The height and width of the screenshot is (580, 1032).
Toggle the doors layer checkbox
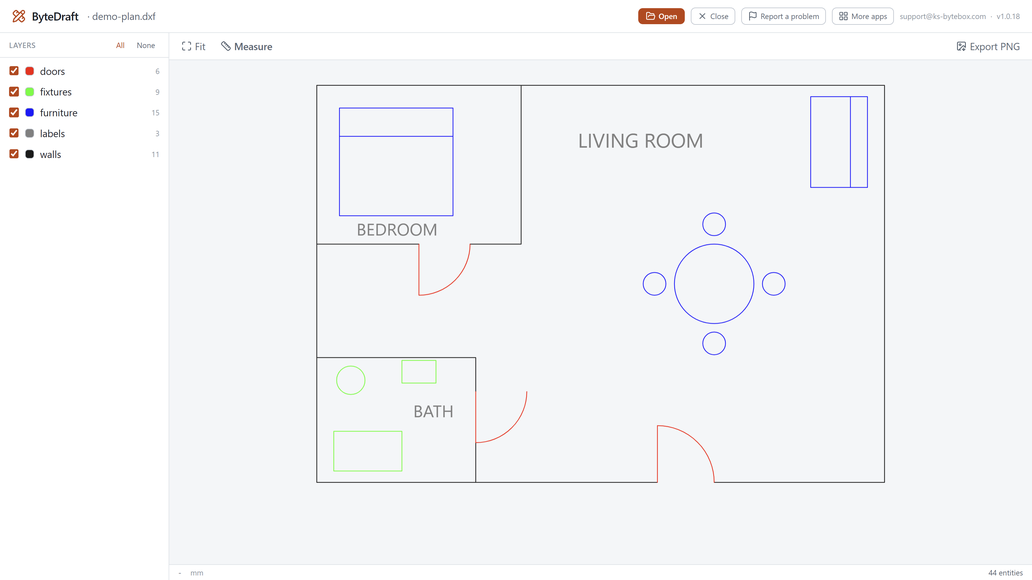14,70
